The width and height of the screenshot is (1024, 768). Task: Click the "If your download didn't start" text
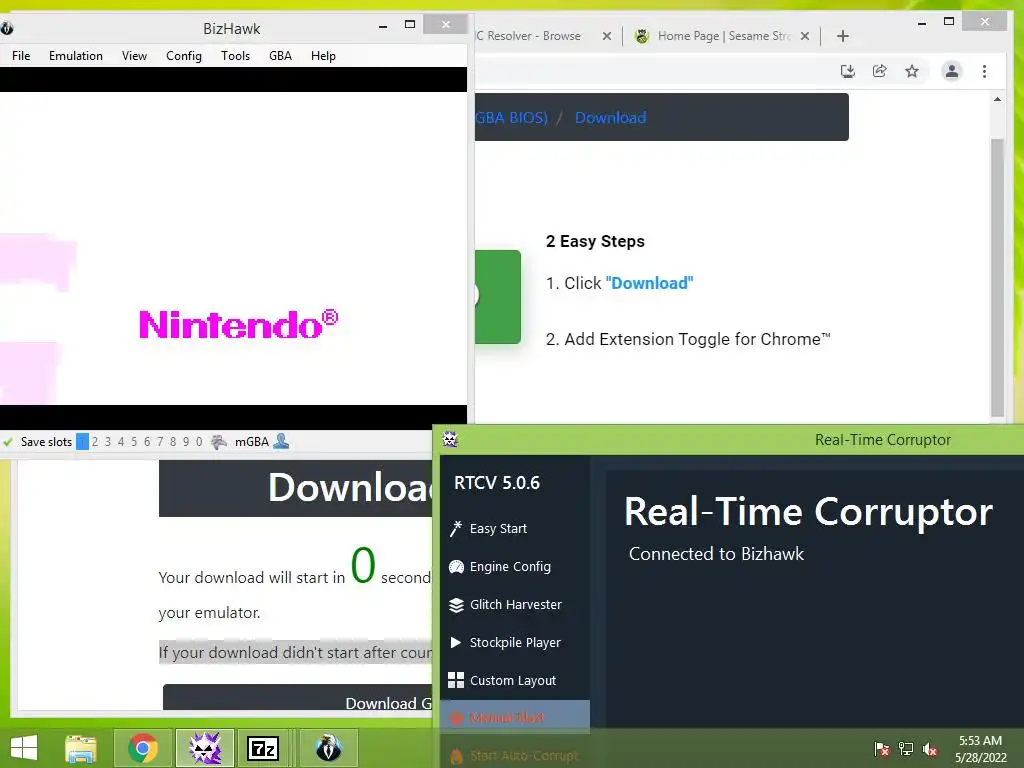[x=295, y=652]
